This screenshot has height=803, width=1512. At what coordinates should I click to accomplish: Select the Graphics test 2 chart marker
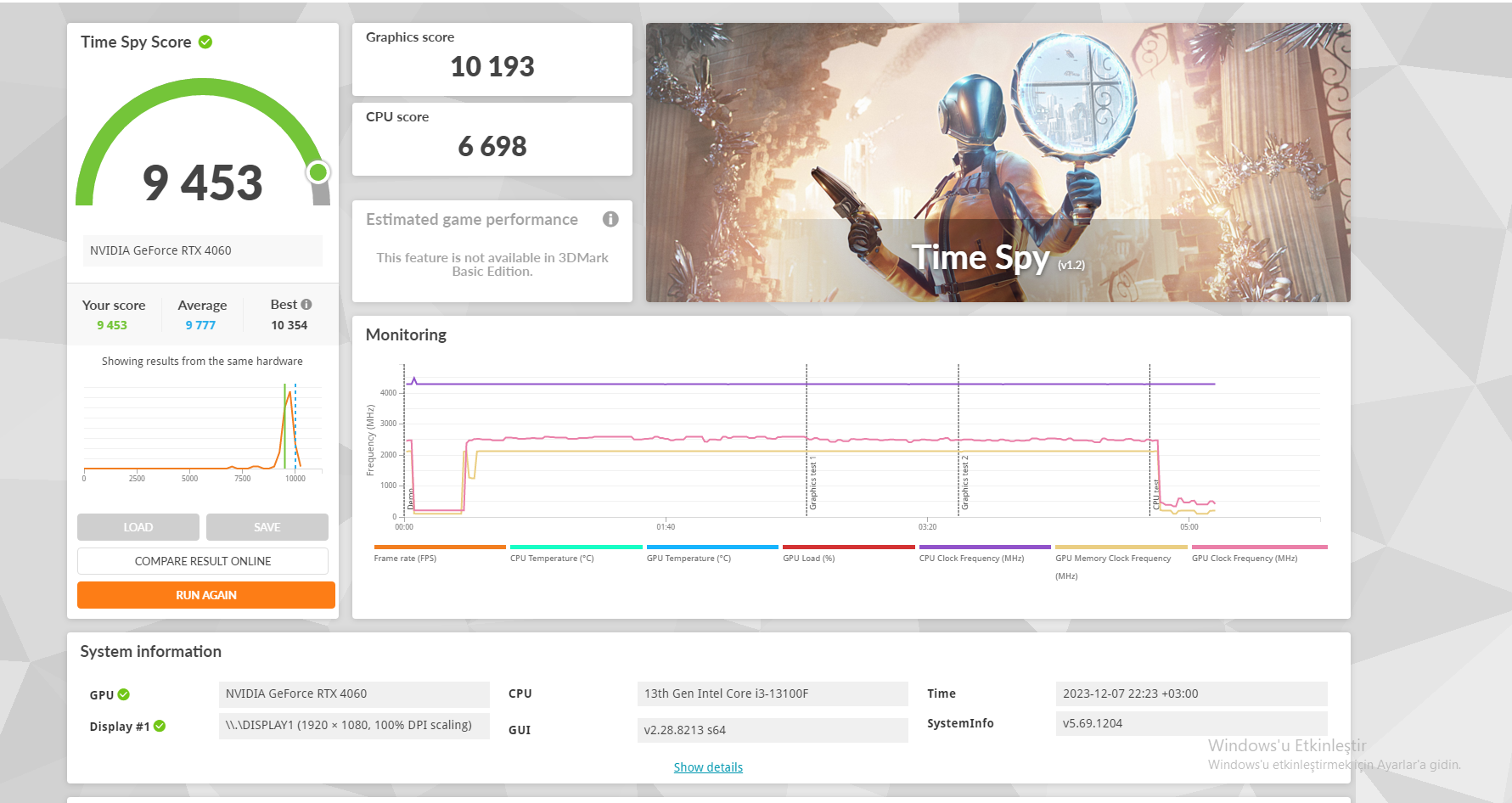(965, 483)
